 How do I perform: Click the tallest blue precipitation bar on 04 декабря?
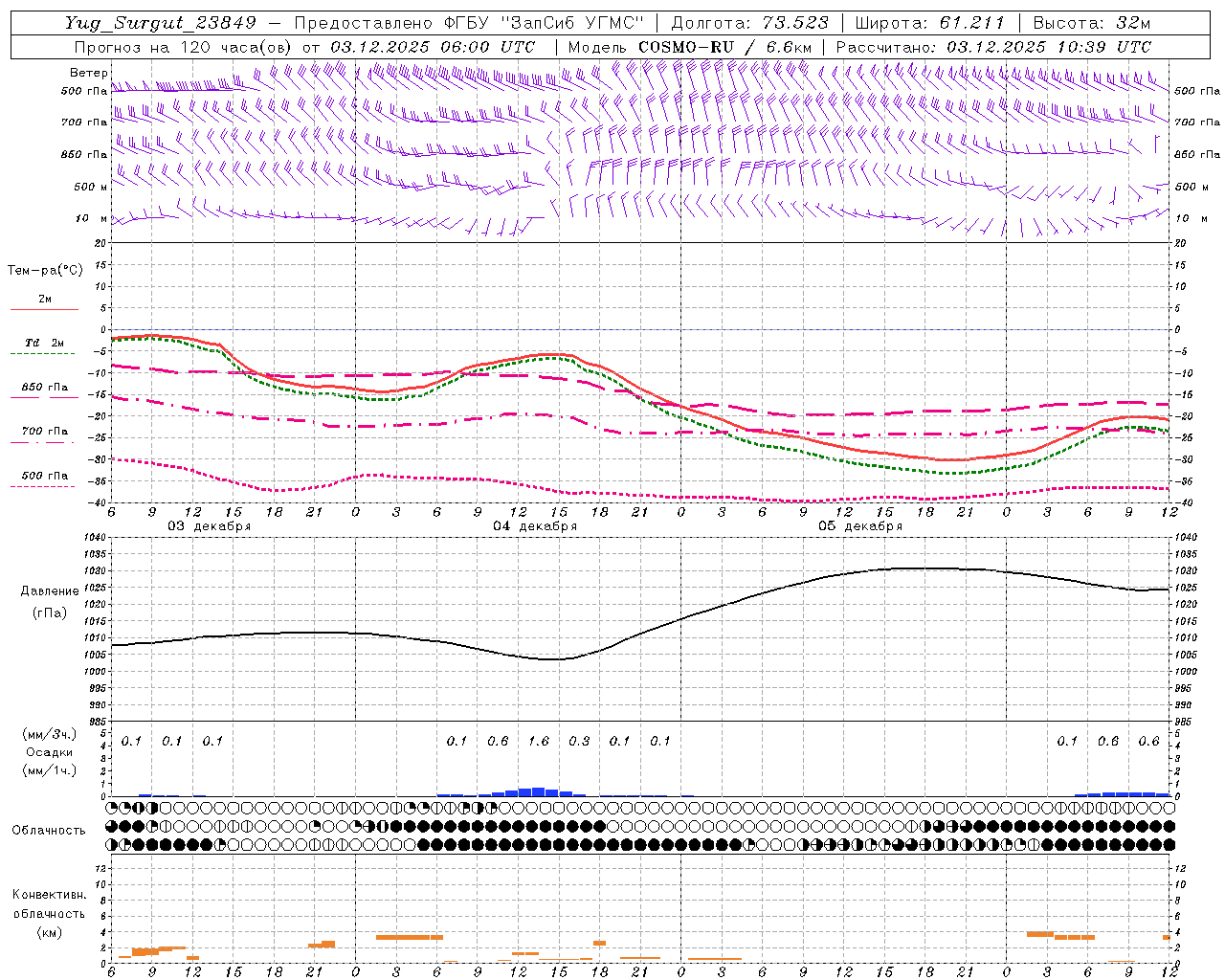pos(539,791)
